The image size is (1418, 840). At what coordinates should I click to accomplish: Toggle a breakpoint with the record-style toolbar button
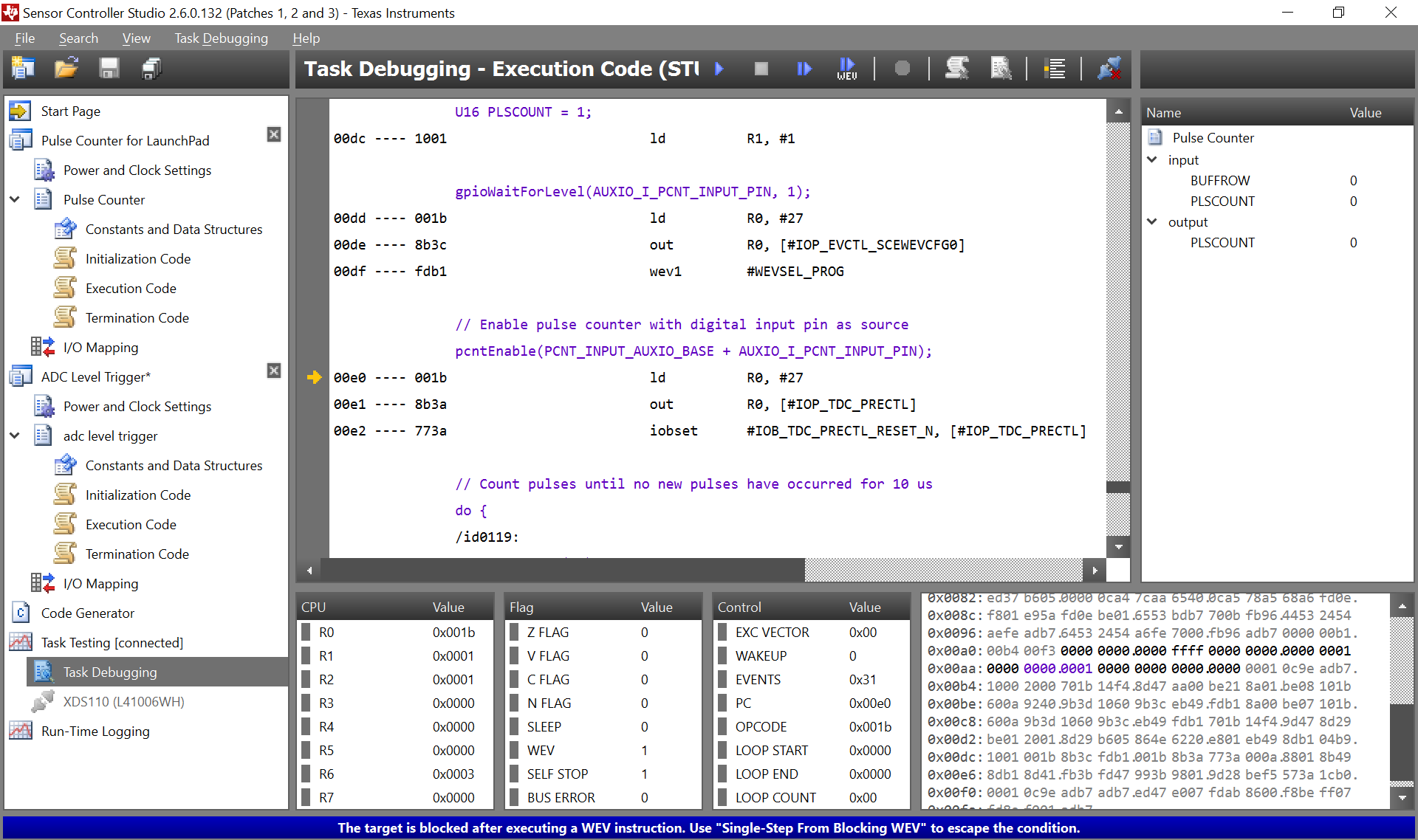point(902,69)
